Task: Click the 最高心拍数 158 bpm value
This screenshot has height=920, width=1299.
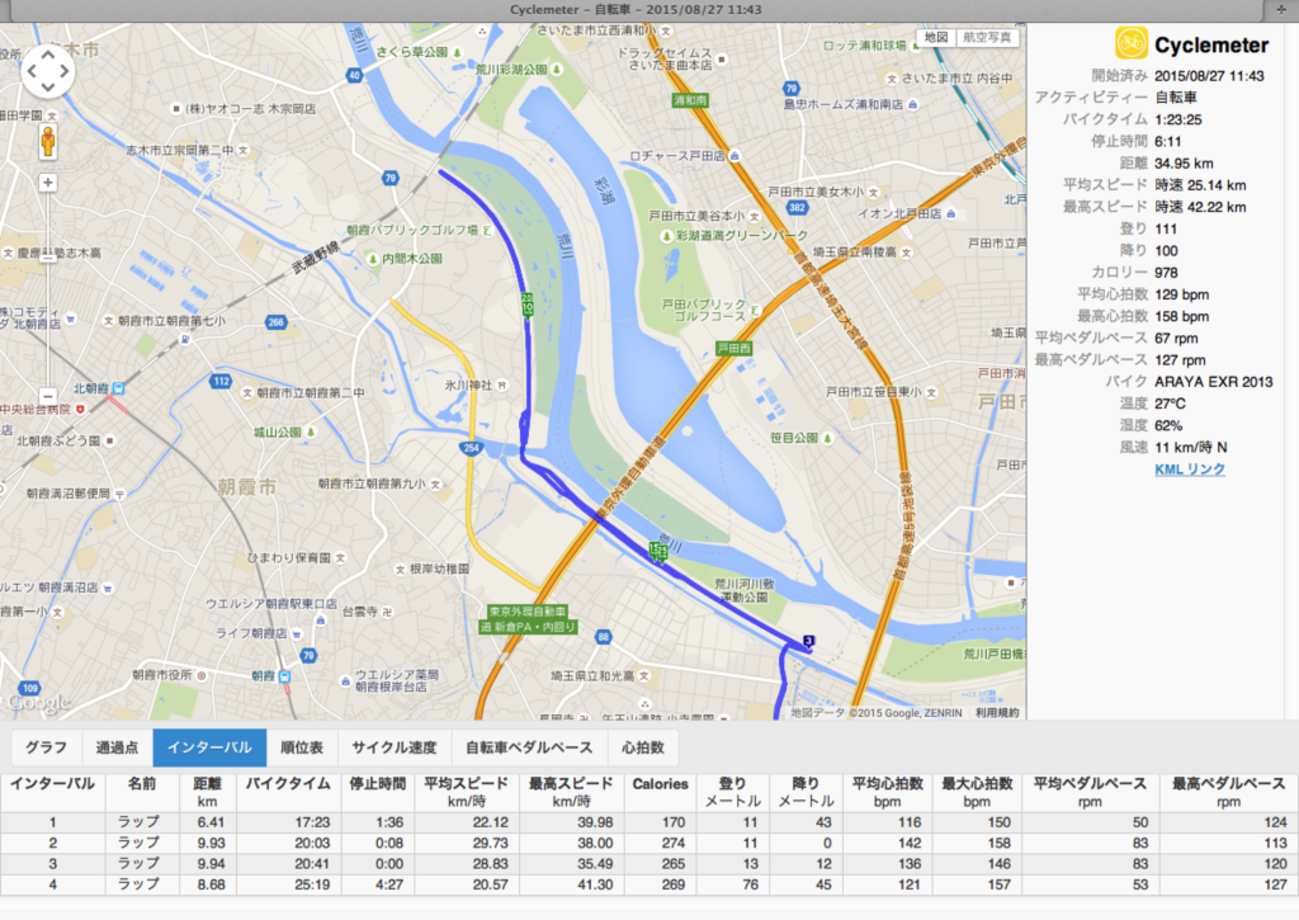Action: coord(1182,316)
